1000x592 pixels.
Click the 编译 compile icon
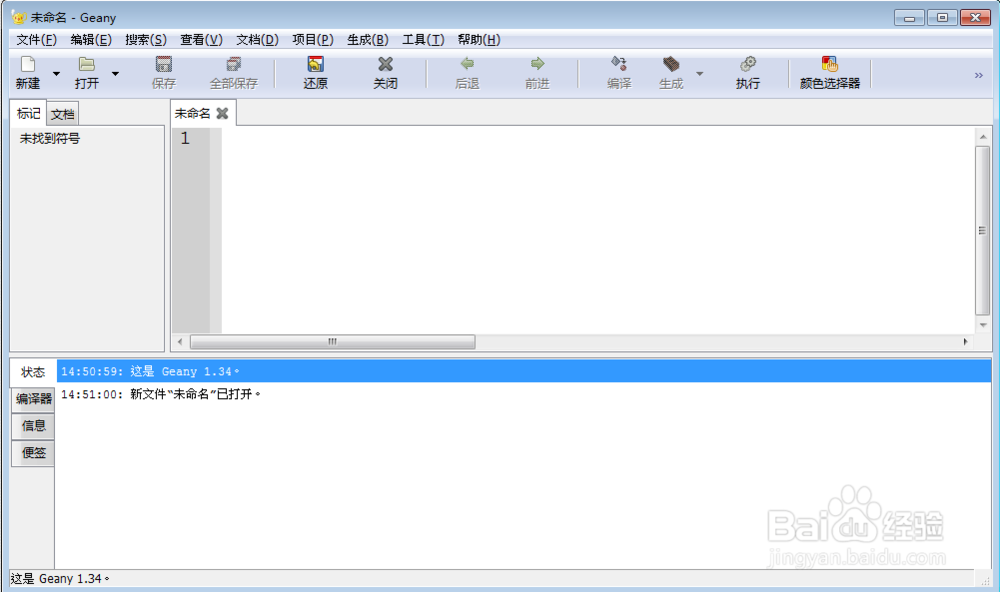click(x=619, y=64)
